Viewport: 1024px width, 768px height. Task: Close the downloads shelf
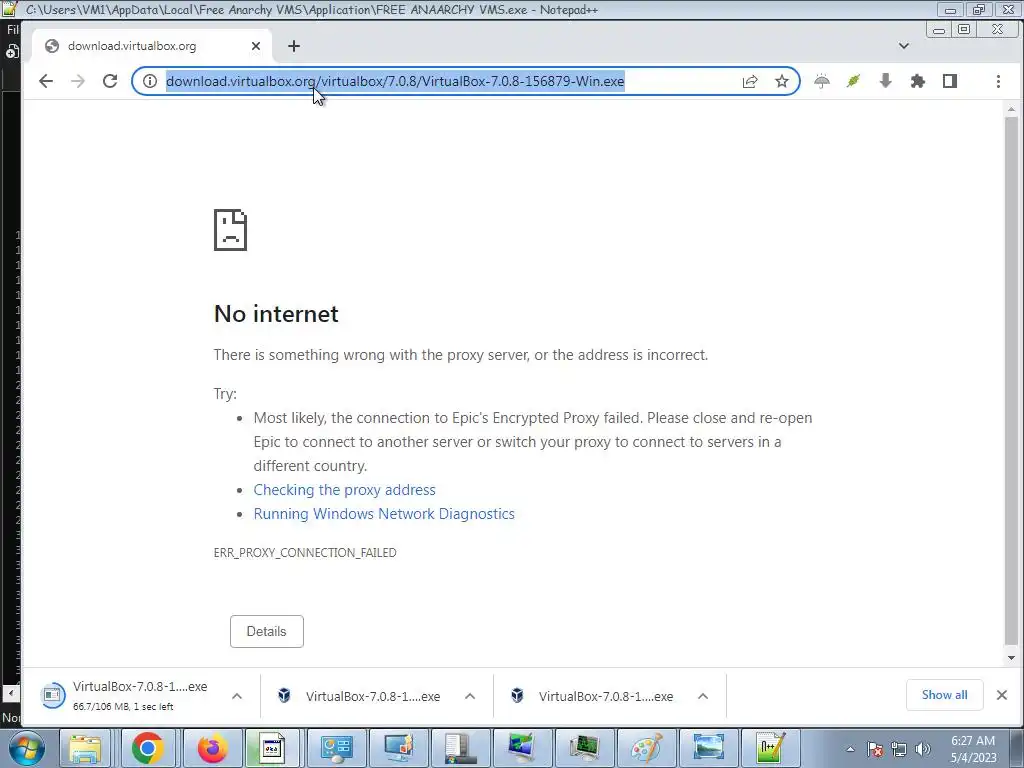click(1002, 695)
